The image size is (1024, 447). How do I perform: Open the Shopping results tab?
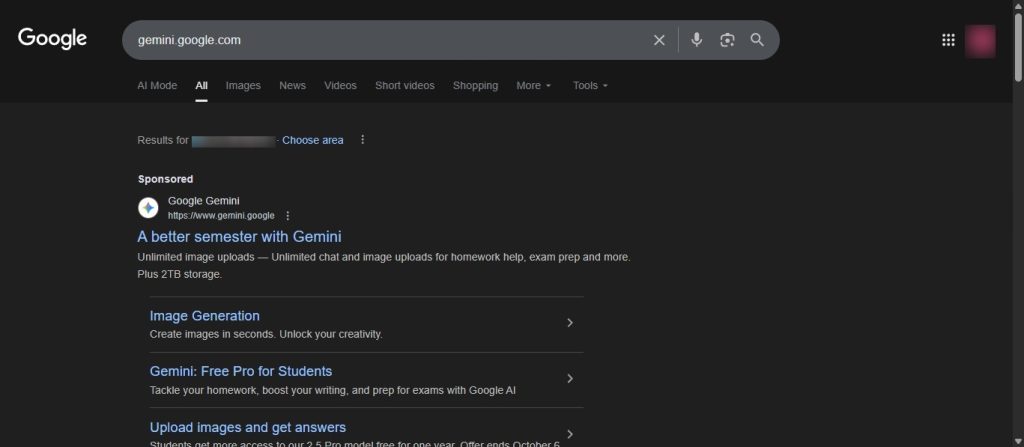(x=475, y=86)
